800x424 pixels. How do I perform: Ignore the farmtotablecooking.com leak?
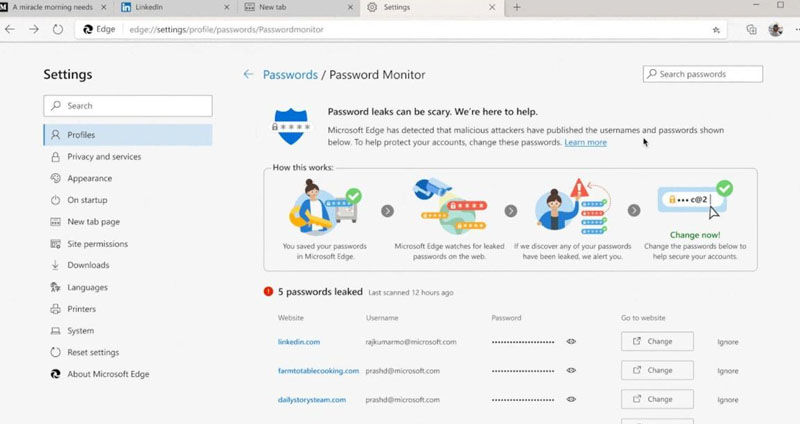pyautogui.click(x=727, y=370)
